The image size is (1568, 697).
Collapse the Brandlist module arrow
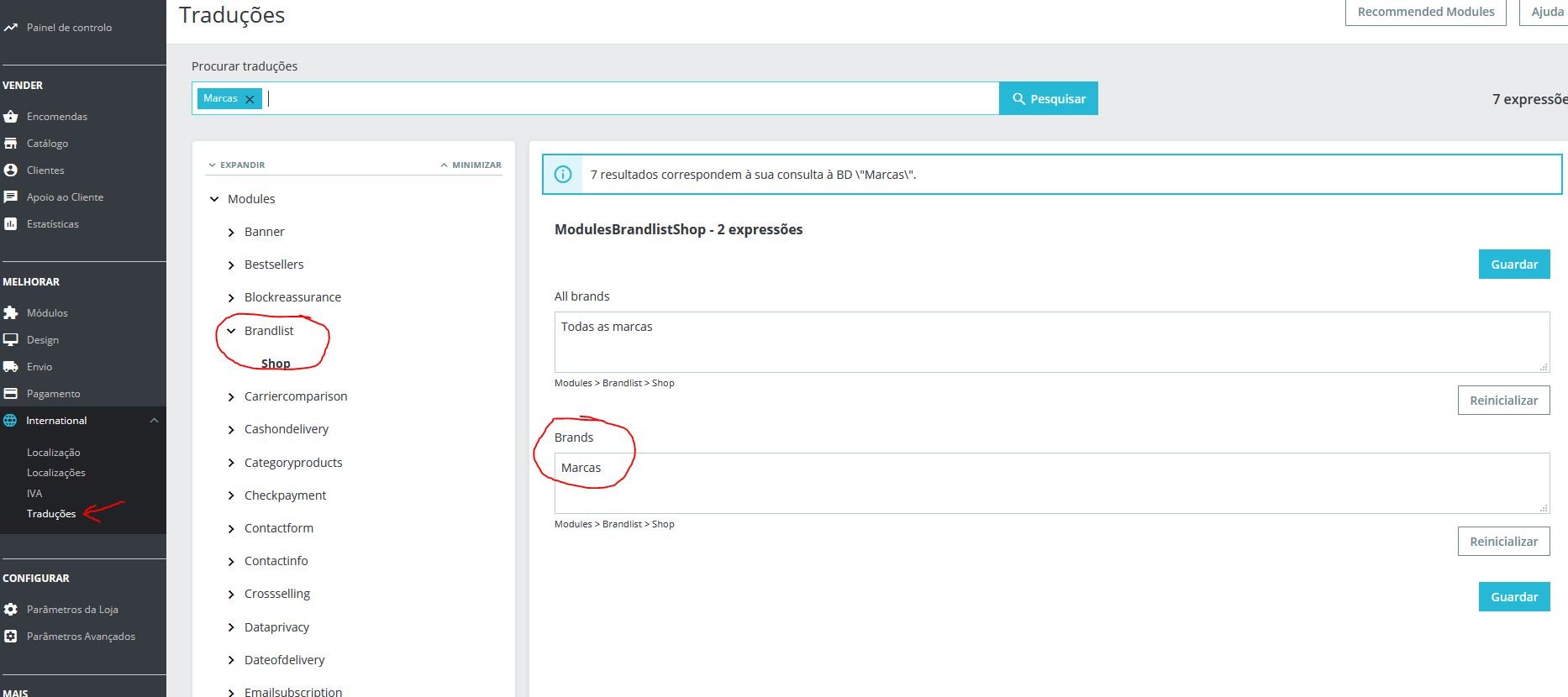coord(231,331)
